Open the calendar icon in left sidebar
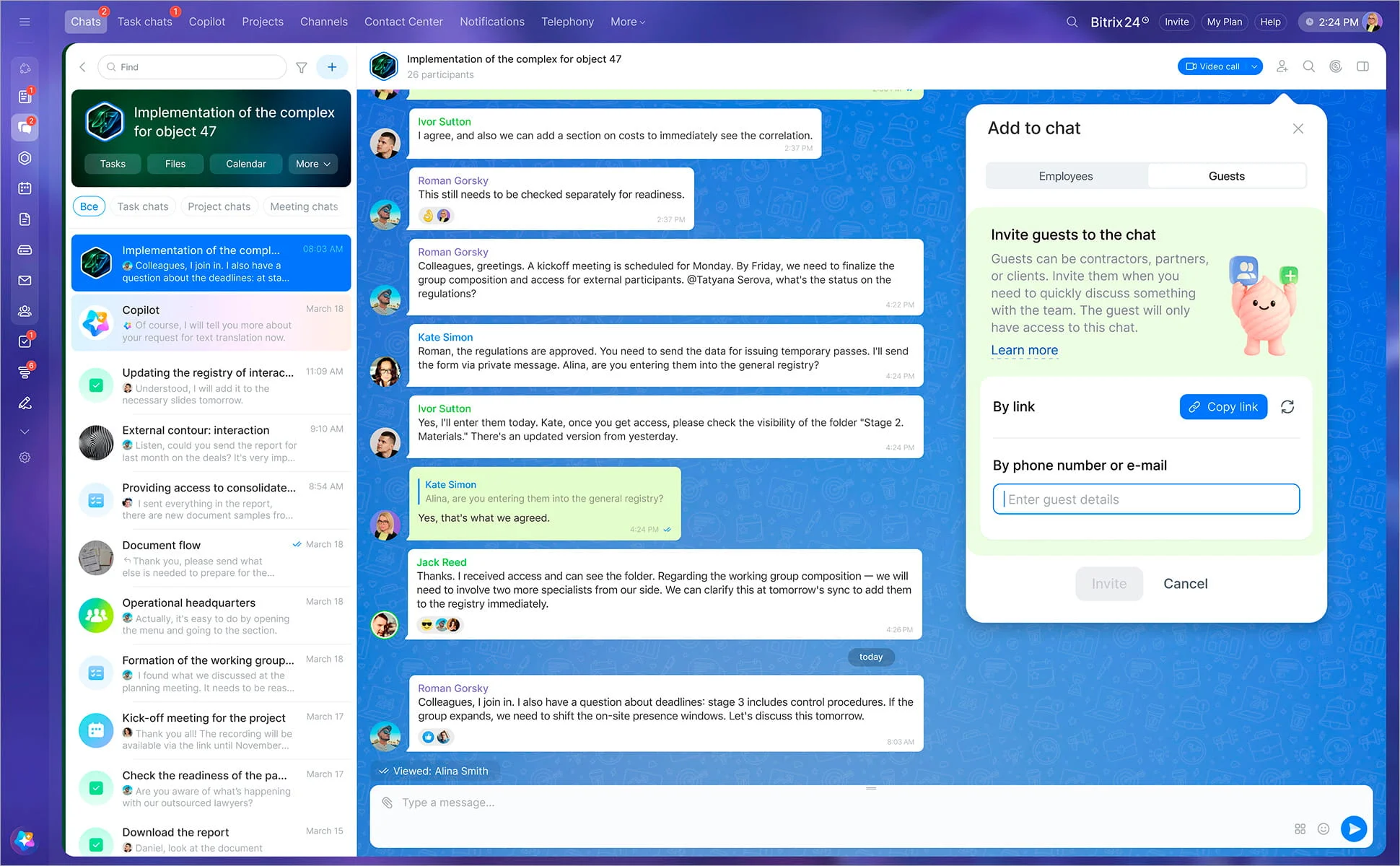The width and height of the screenshot is (1400, 866). tap(25, 188)
